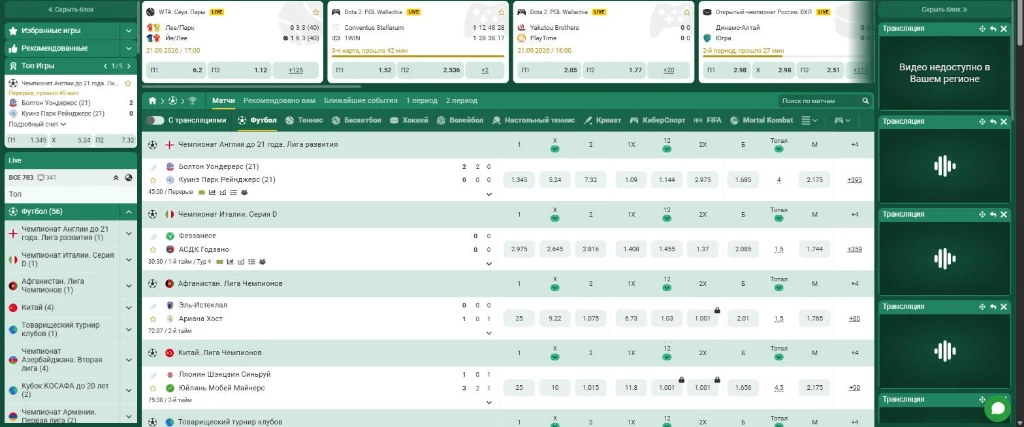
Task: Open +359 markets for Fezzanese match
Action: pos(854,249)
